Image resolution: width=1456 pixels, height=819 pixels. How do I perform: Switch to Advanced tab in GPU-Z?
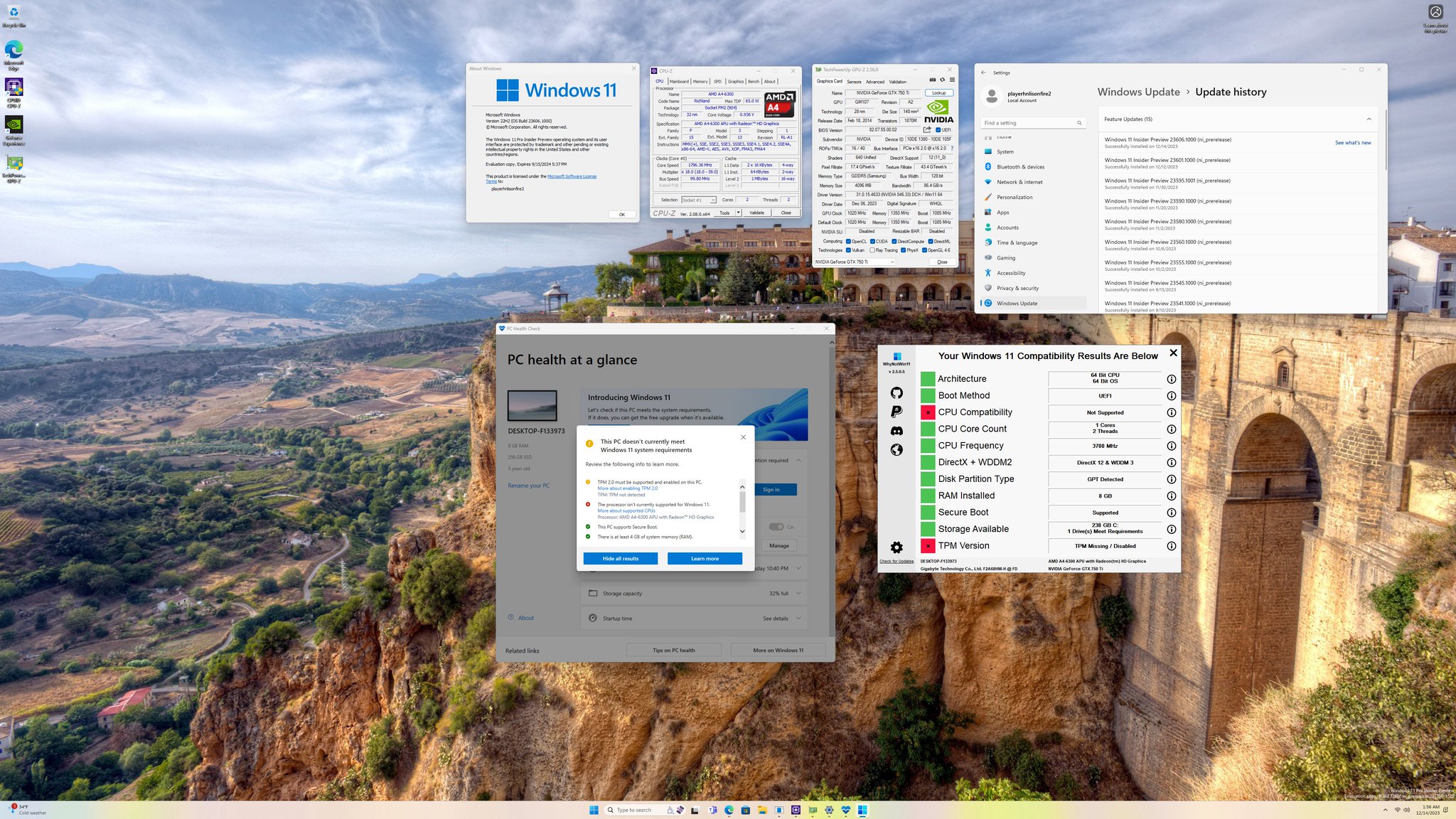point(875,82)
